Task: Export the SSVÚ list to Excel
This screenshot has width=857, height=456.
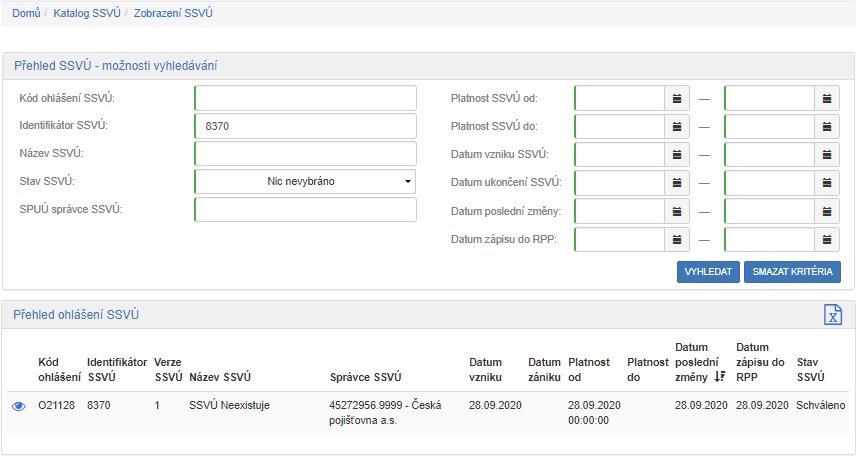Action: [x=832, y=315]
